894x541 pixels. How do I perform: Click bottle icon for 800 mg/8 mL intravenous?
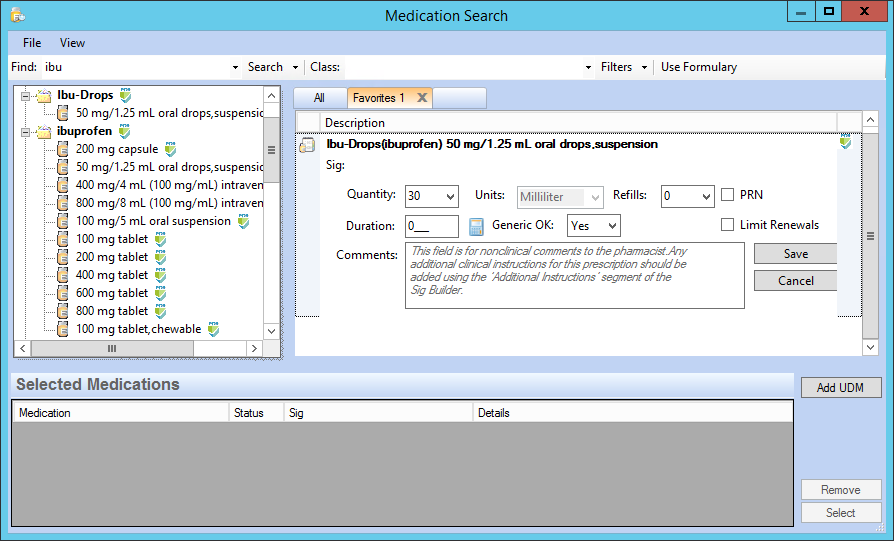pos(63,204)
